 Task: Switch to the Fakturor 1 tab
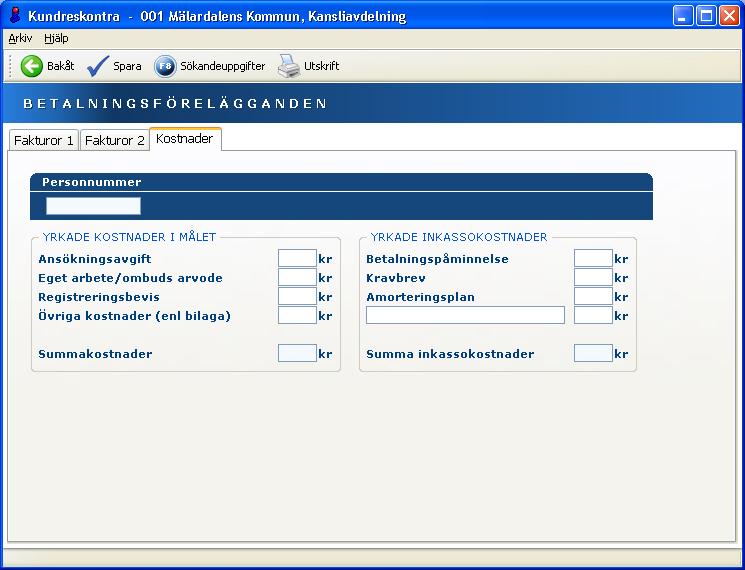[44, 140]
